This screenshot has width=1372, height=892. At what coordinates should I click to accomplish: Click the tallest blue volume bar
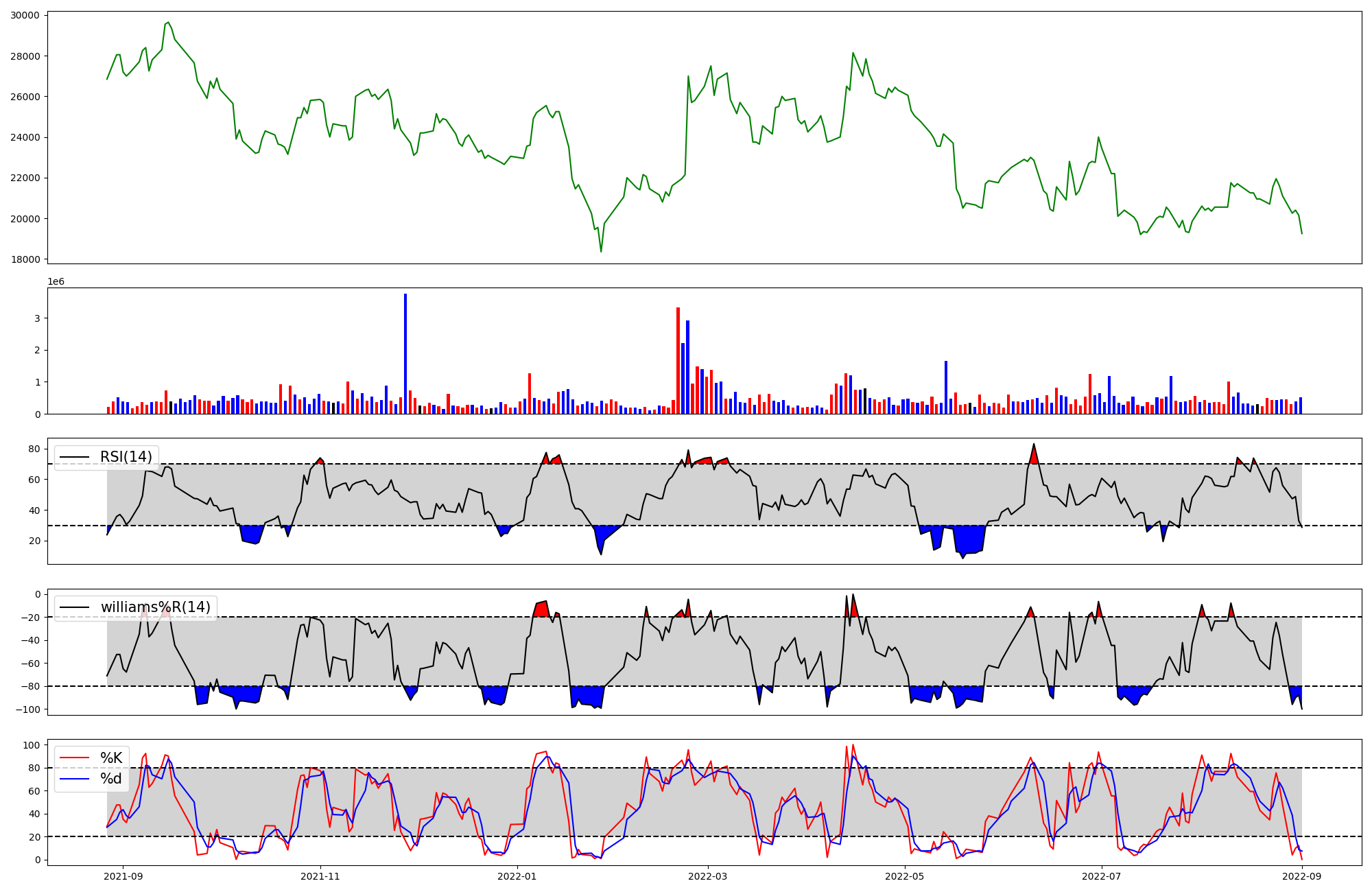click(x=405, y=353)
